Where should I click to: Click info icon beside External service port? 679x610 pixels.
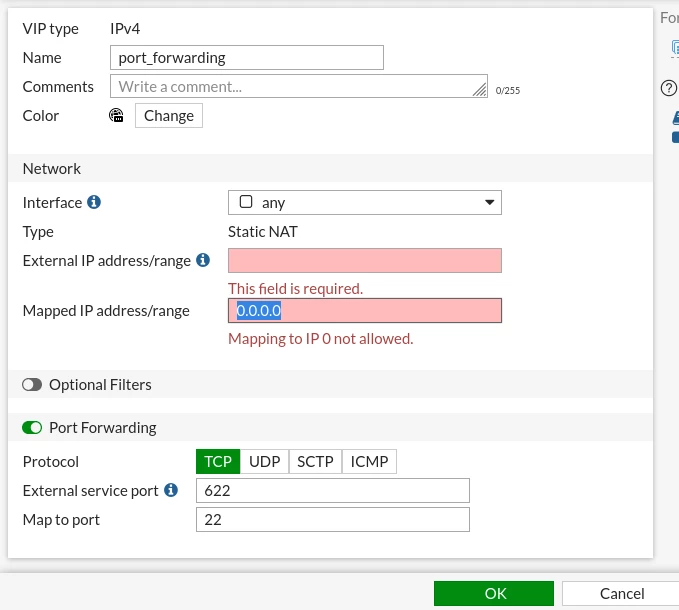pos(171,490)
